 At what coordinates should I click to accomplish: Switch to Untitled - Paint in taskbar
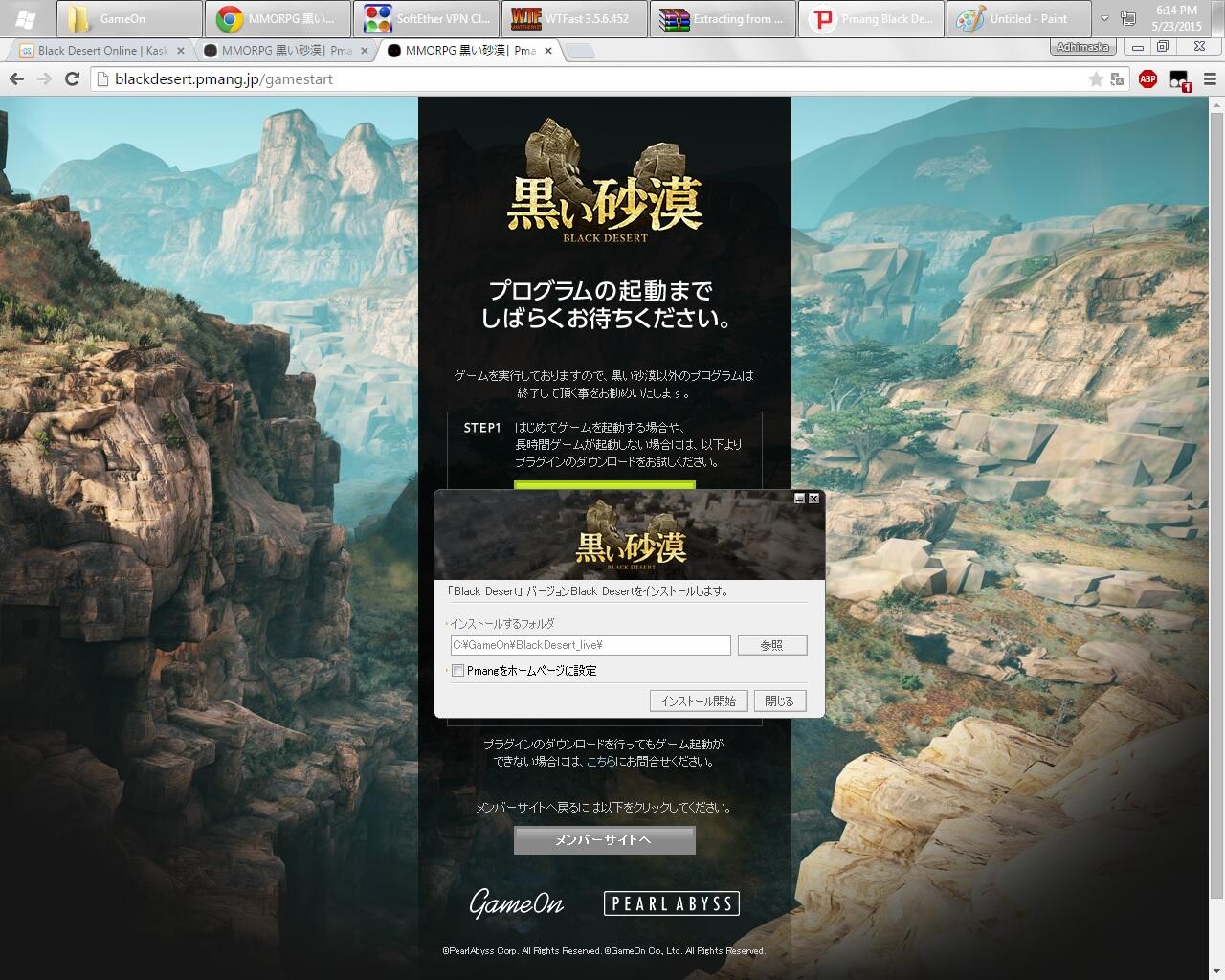pyautogui.click(x=1019, y=19)
